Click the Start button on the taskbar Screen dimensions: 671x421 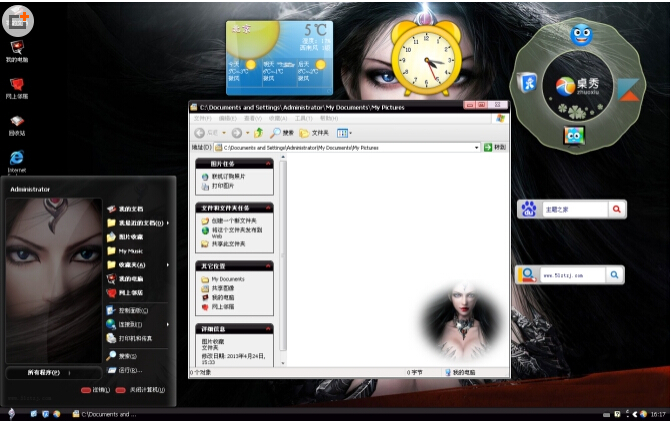point(12,414)
